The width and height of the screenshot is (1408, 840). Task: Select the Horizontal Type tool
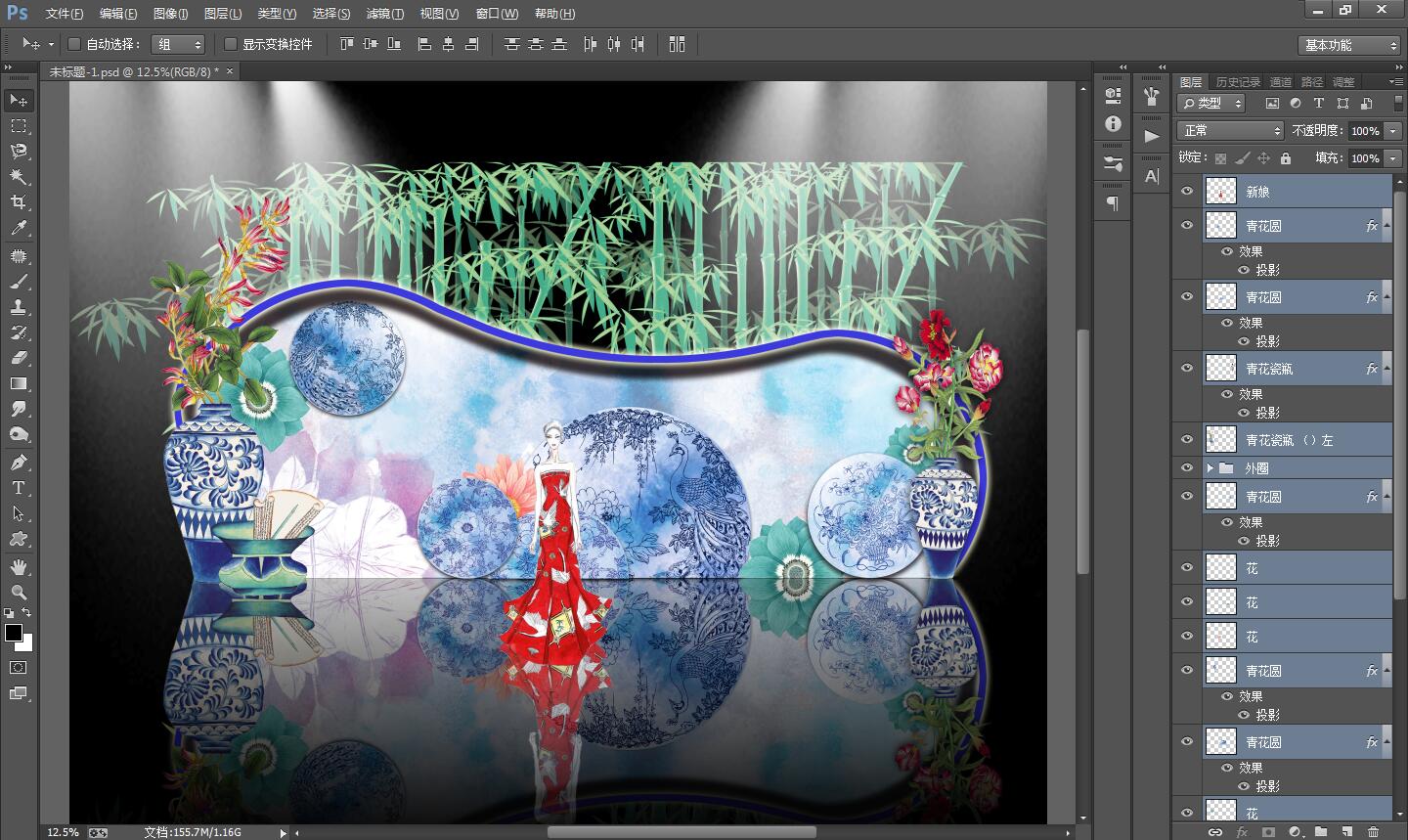click(x=18, y=488)
